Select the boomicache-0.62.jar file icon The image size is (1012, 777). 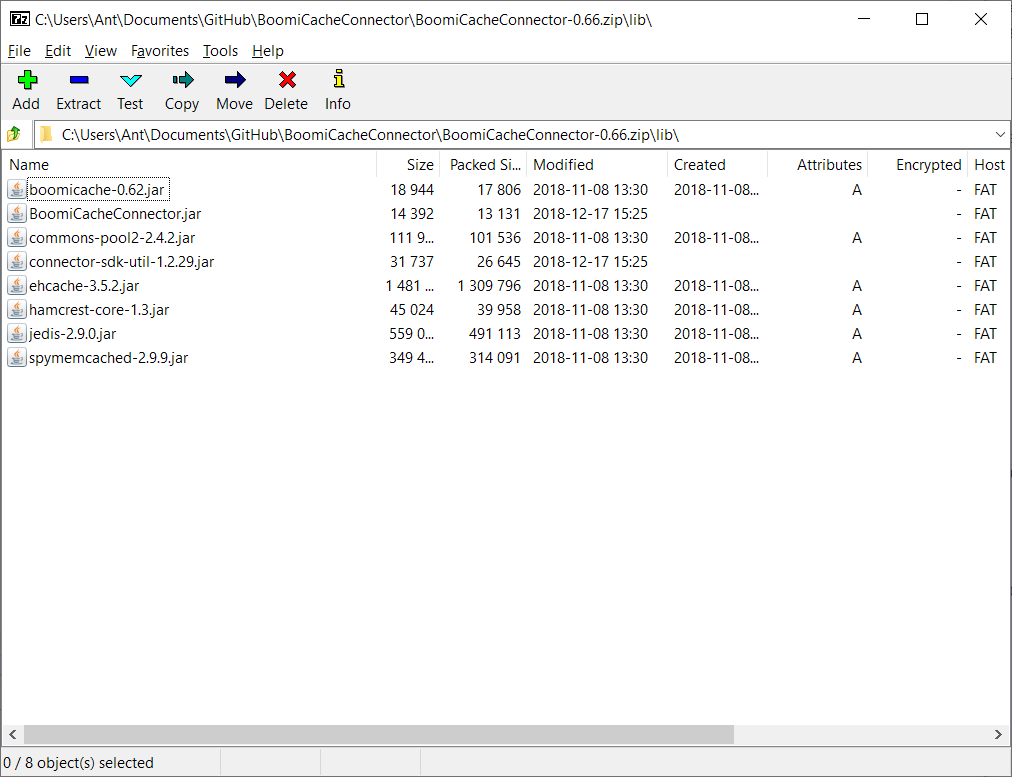point(17,190)
